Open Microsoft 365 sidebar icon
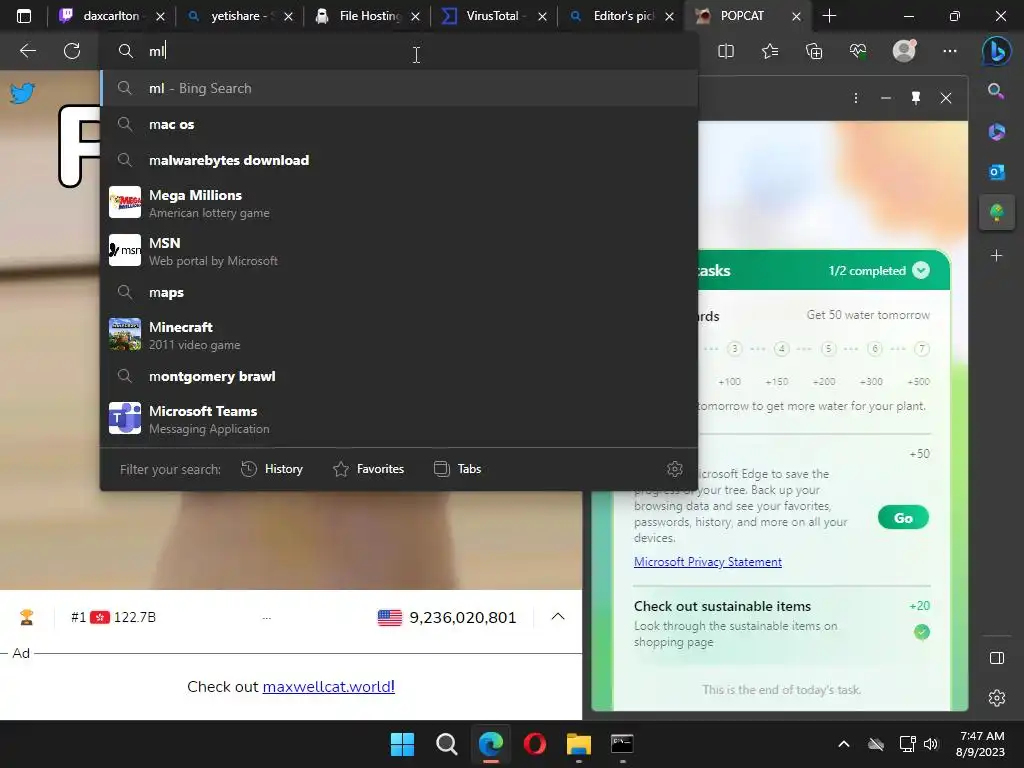This screenshot has height=768, width=1024. 997,131
